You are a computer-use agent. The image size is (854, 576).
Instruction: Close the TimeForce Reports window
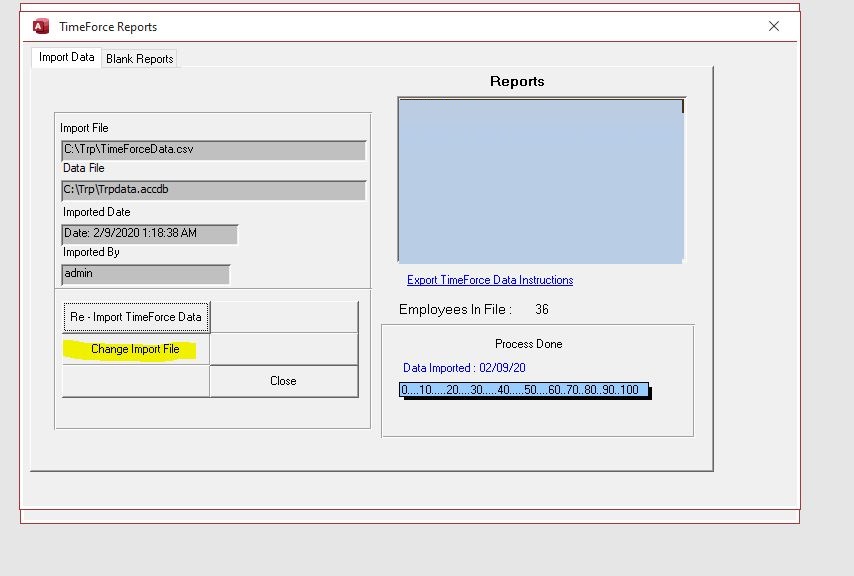(774, 26)
